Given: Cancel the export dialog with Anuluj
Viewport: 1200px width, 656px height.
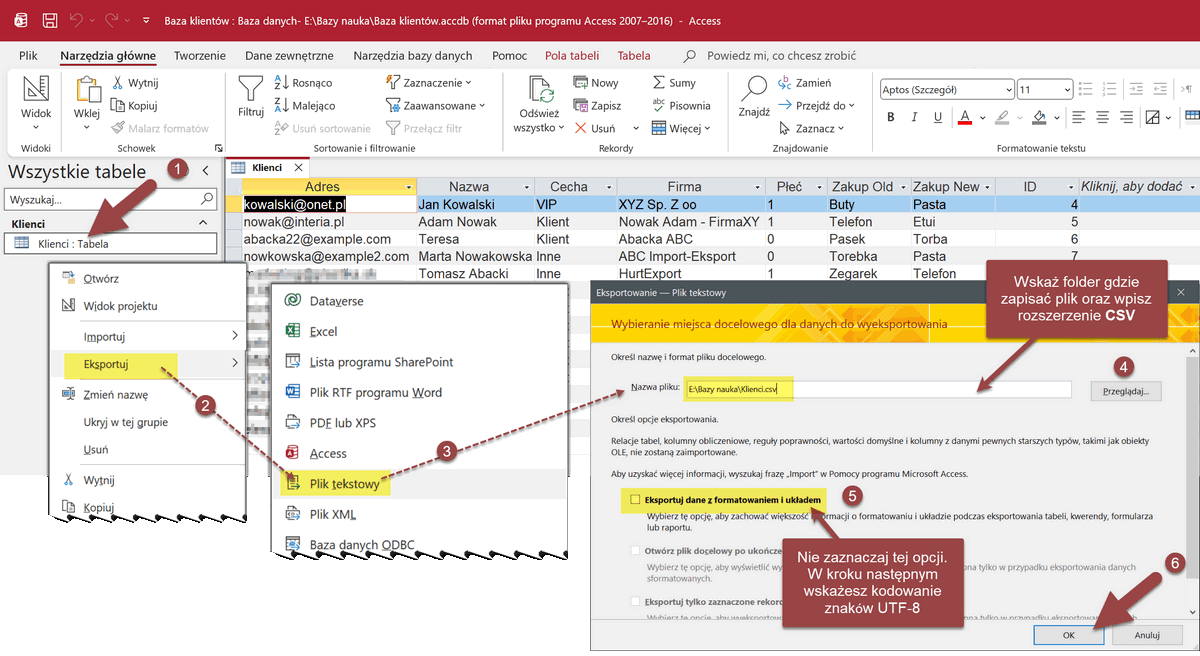Looking at the screenshot, I should pyautogui.click(x=1146, y=635).
